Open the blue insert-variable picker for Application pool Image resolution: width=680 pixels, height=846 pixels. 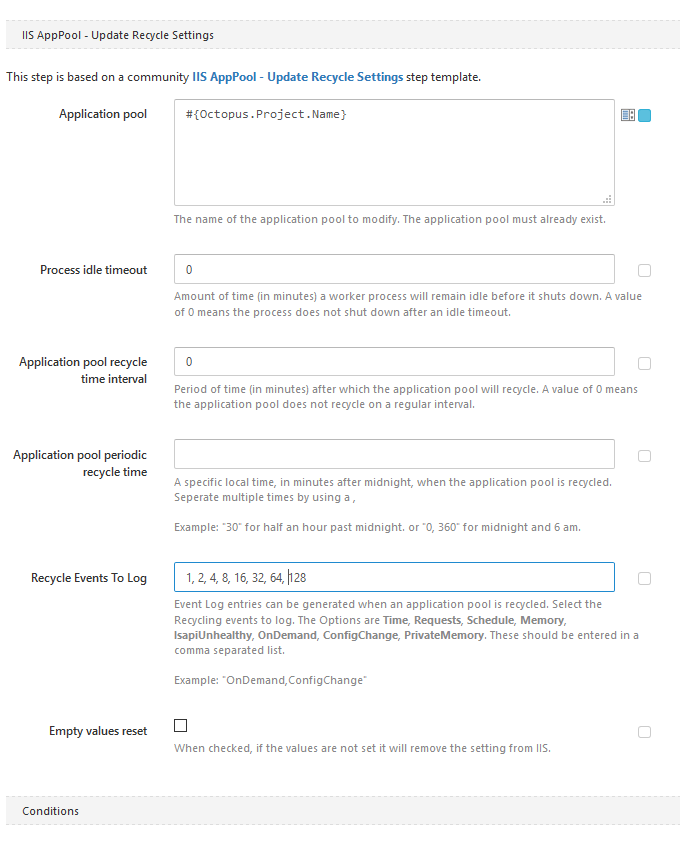coord(643,115)
